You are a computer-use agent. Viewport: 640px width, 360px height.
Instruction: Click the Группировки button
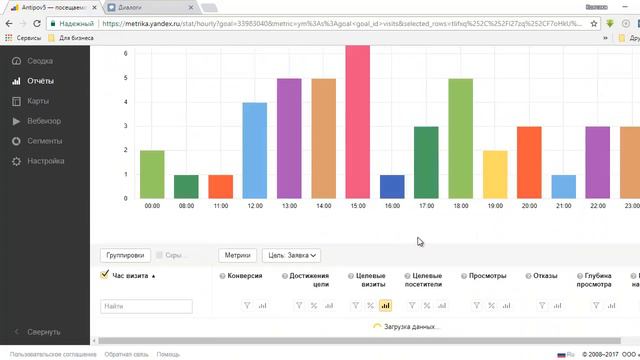tap(125, 255)
